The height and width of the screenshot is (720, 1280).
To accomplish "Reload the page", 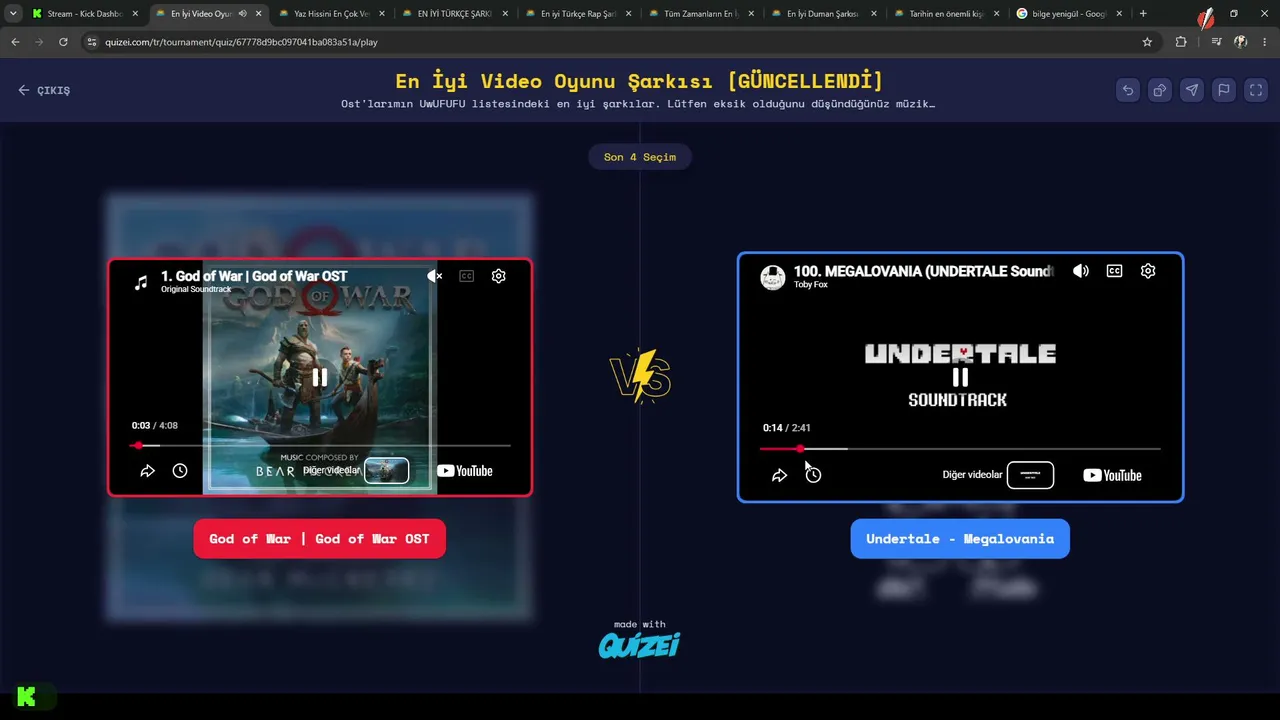I will [x=63, y=42].
